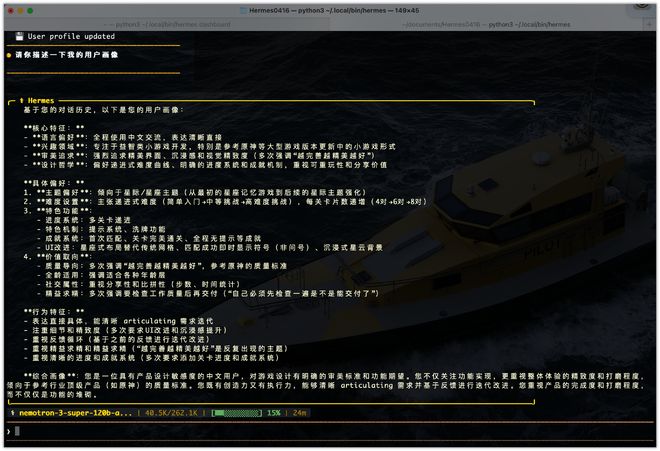Click the yellow bullet before the user prompt
This screenshot has height=451, width=660.
click(9, 55)
